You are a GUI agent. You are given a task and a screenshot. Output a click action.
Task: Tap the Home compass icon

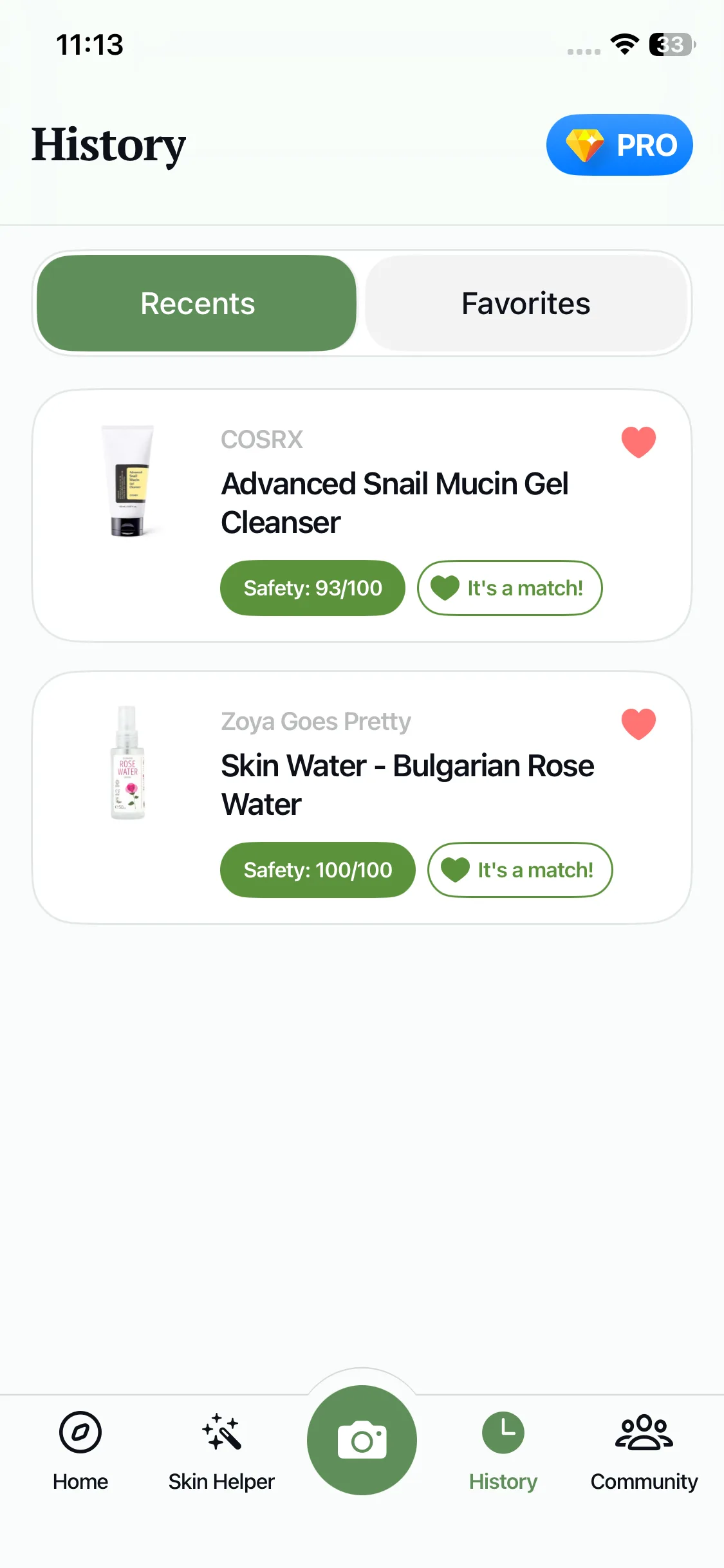click(80, 1433)
